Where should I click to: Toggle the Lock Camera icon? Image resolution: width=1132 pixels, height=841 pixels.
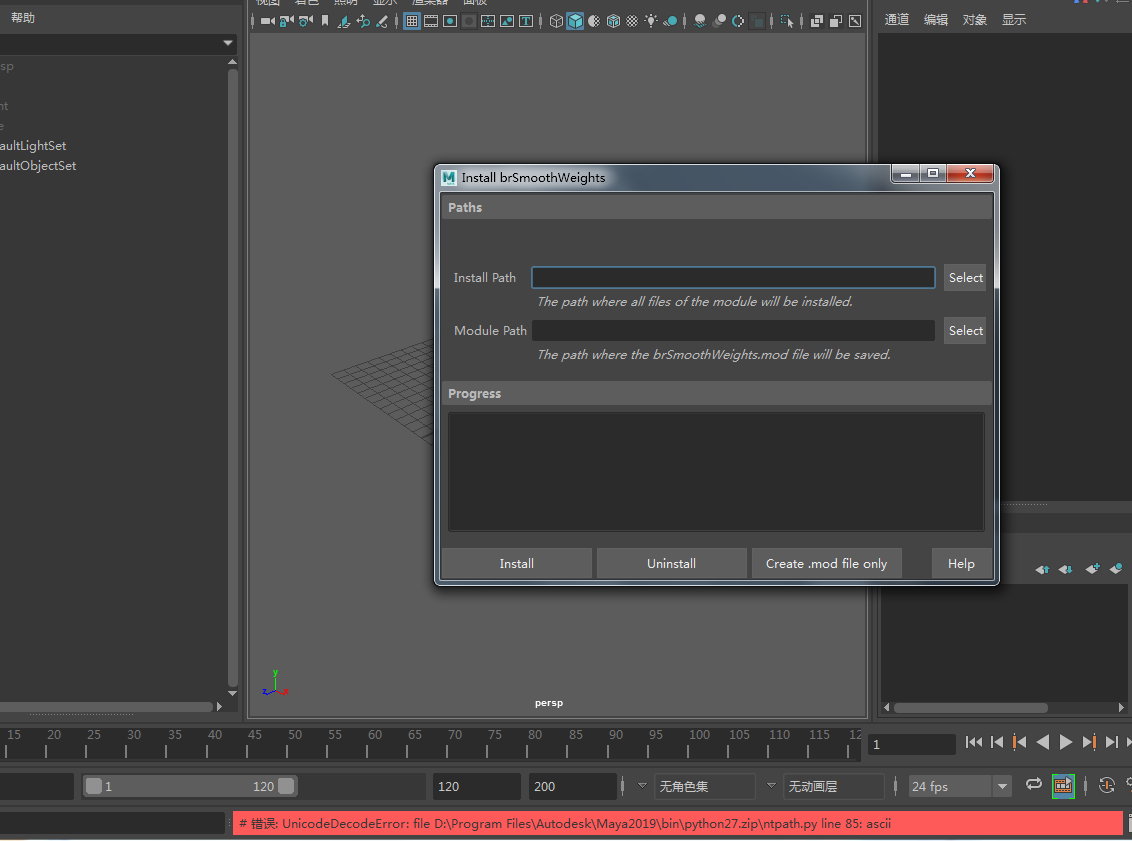coord(287,21)
